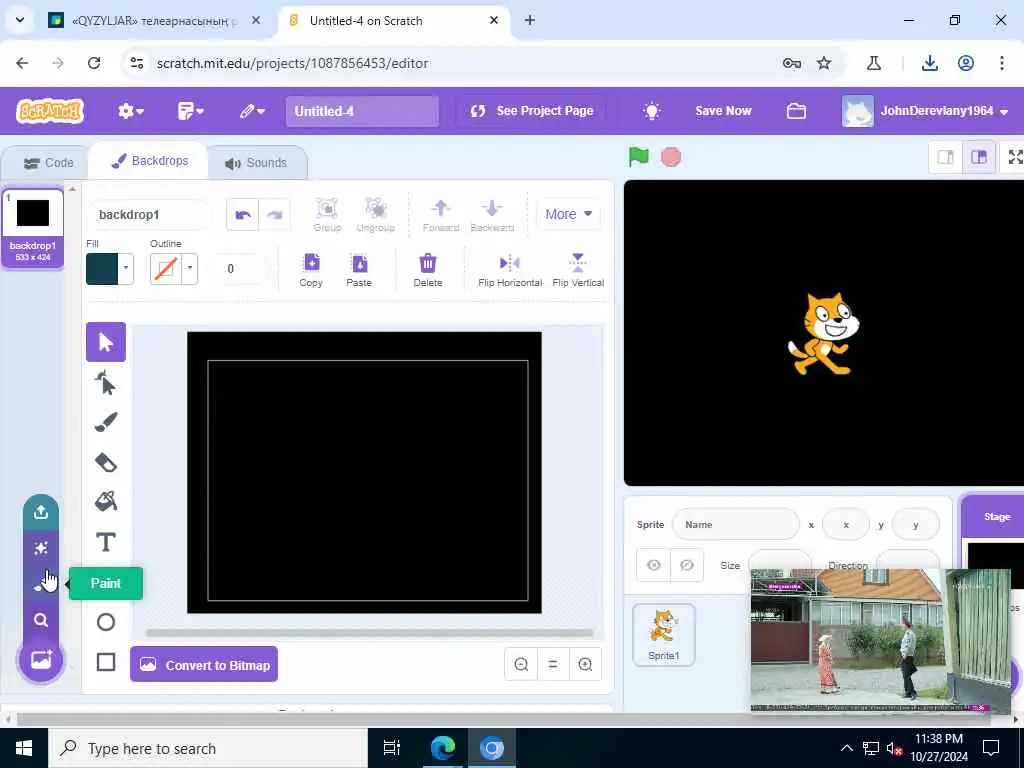The height and width of the screenshot is (768, 1024).
Task: Switch to large stage layout
Action: 978,157
